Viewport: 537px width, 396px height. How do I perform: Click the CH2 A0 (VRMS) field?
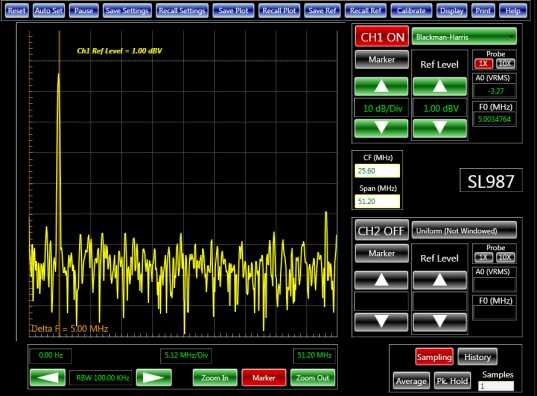(495, 285)
